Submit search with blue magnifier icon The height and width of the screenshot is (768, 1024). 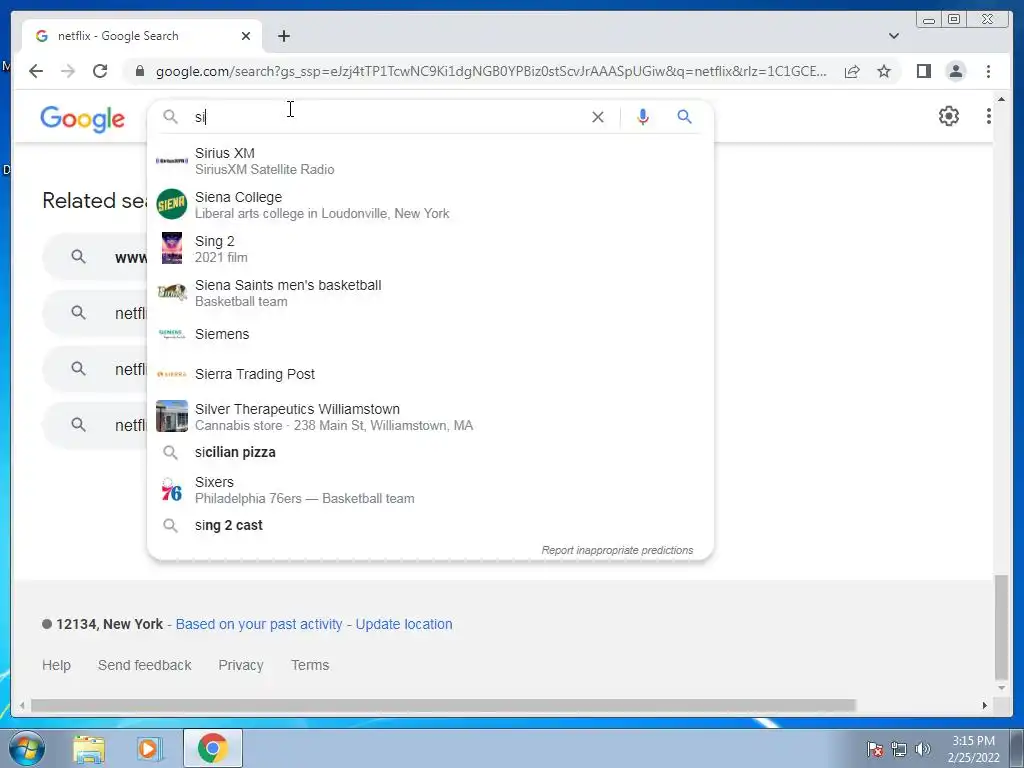(684, 117)
